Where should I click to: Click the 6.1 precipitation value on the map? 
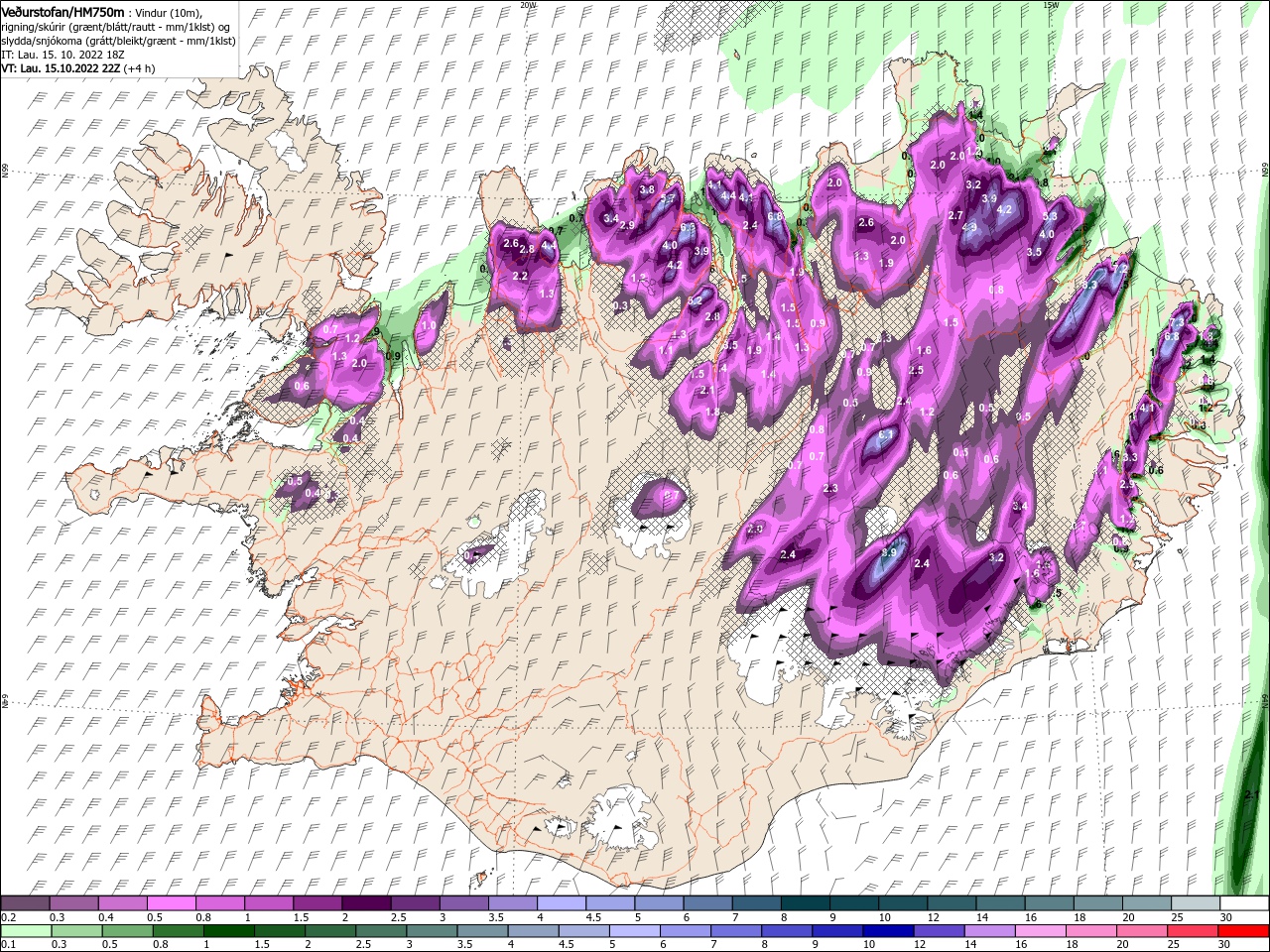[887, 434]
